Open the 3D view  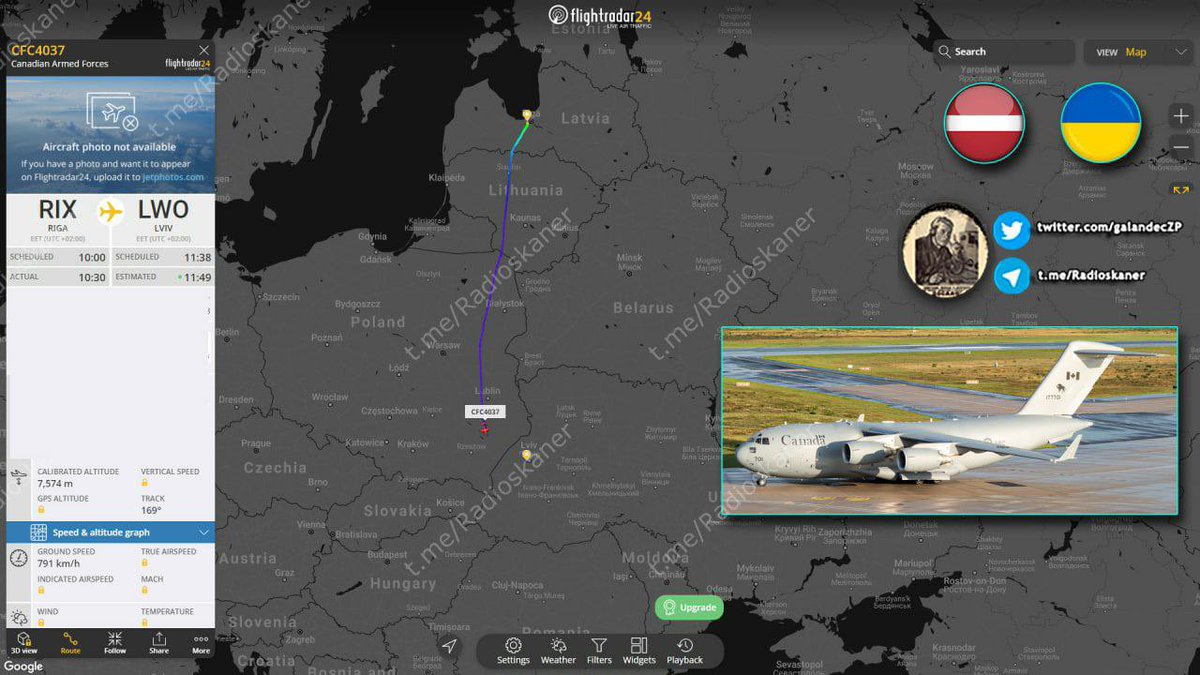[22, 642]
